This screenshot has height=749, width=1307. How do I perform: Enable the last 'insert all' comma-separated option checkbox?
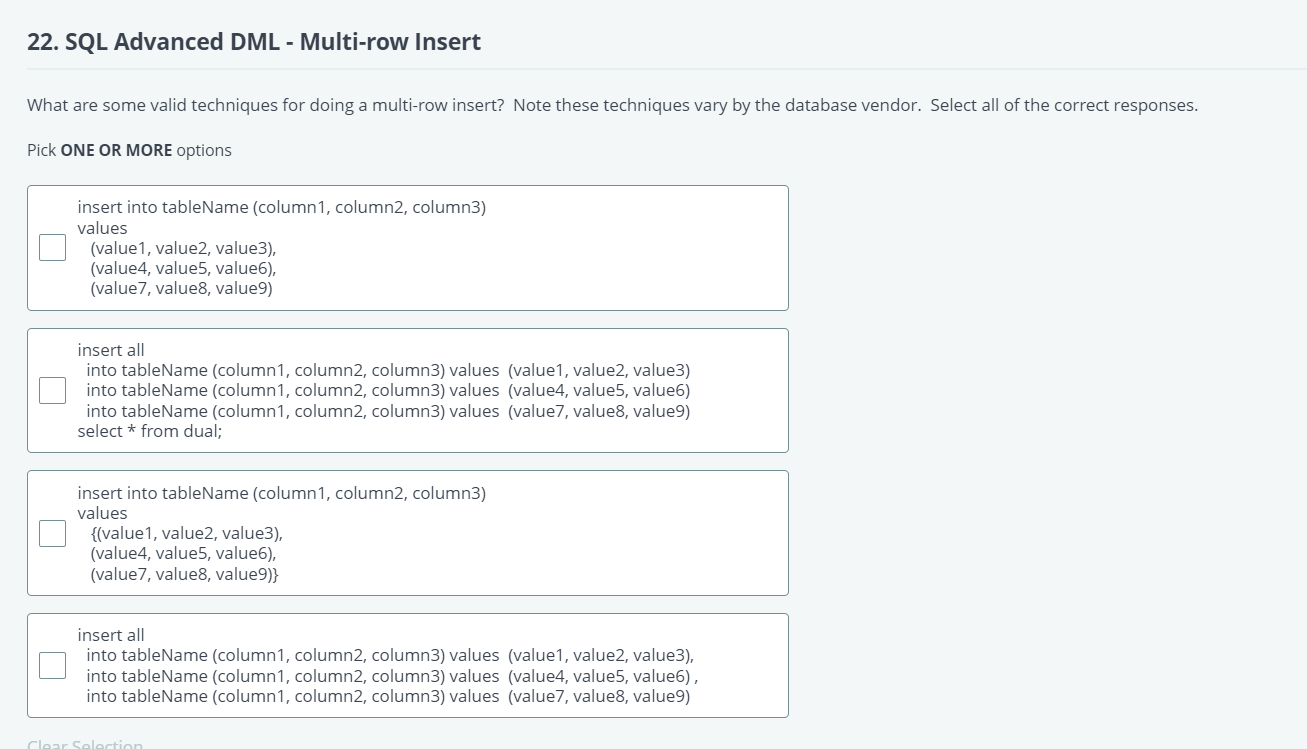point(53,665)
